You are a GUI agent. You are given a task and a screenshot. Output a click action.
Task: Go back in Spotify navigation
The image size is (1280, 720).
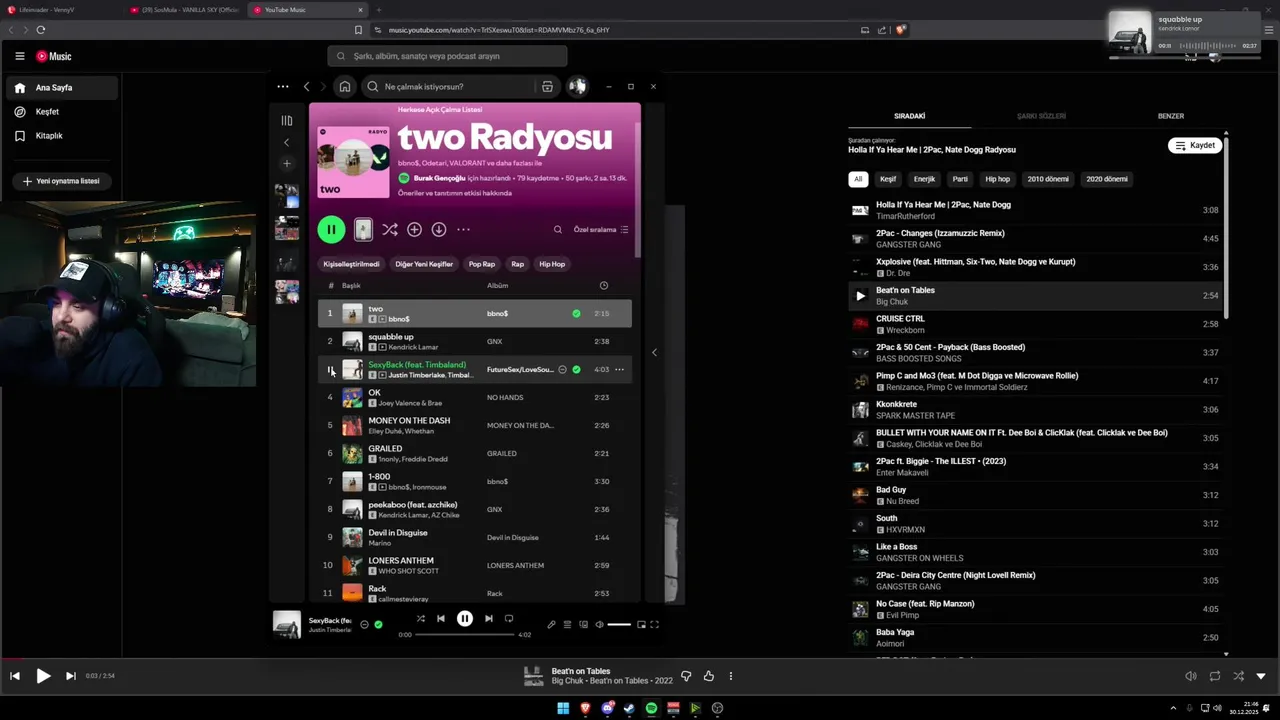point(307,86)
